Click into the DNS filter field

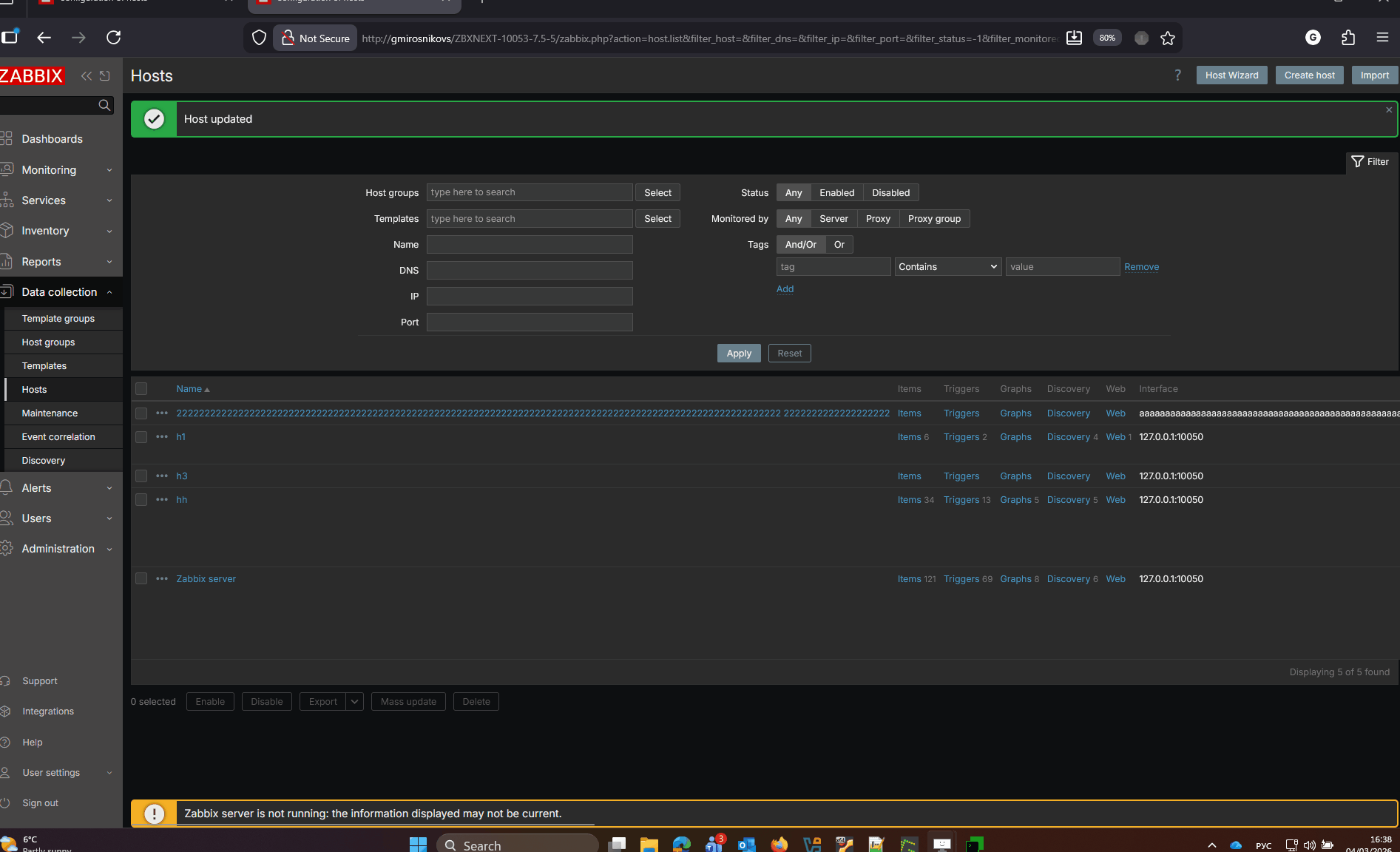tap(530, 271)
